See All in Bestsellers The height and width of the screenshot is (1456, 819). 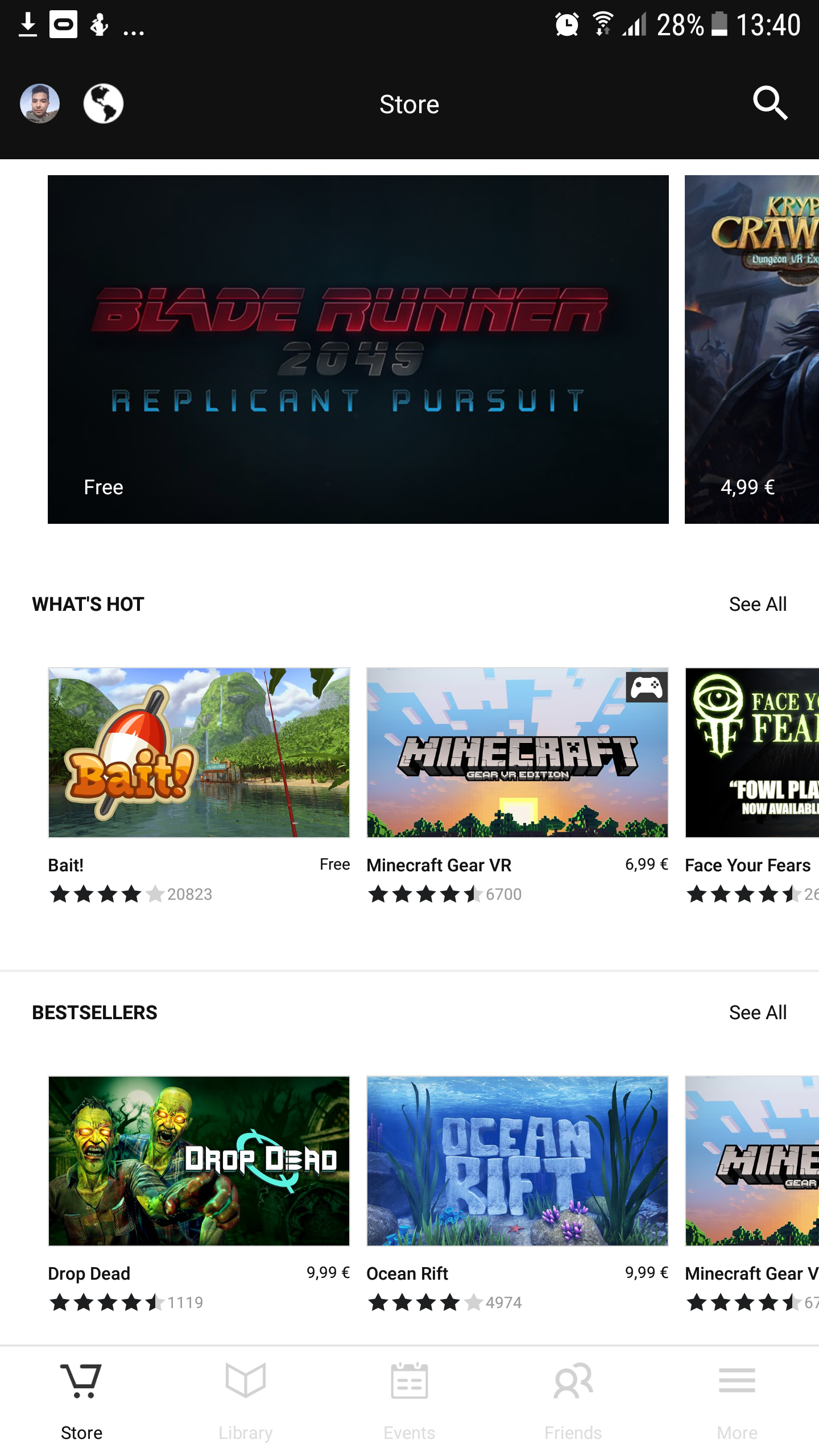point(758,1012)
